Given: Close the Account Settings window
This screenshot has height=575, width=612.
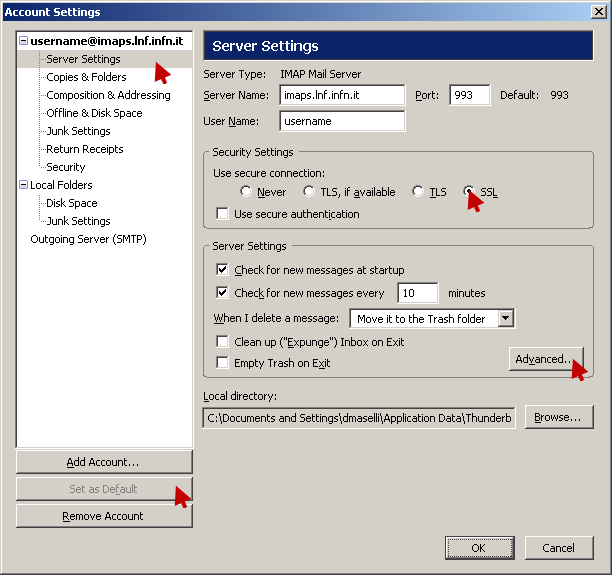Looking at the screenshot, I should point(598,12).
